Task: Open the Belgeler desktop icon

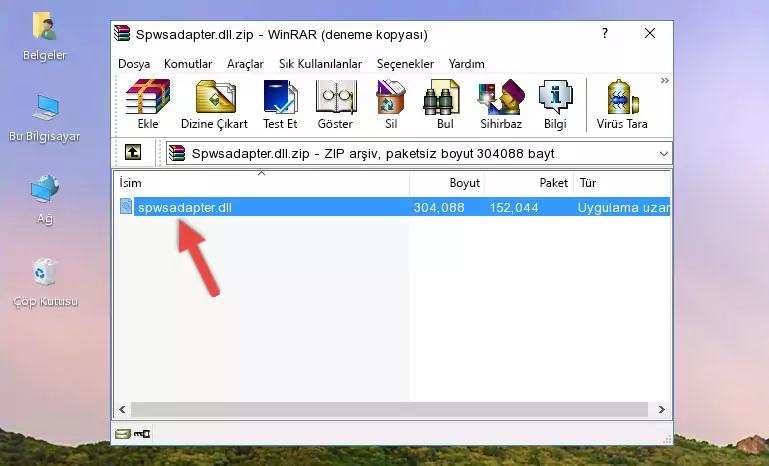Action: click(x=45, y=37)
